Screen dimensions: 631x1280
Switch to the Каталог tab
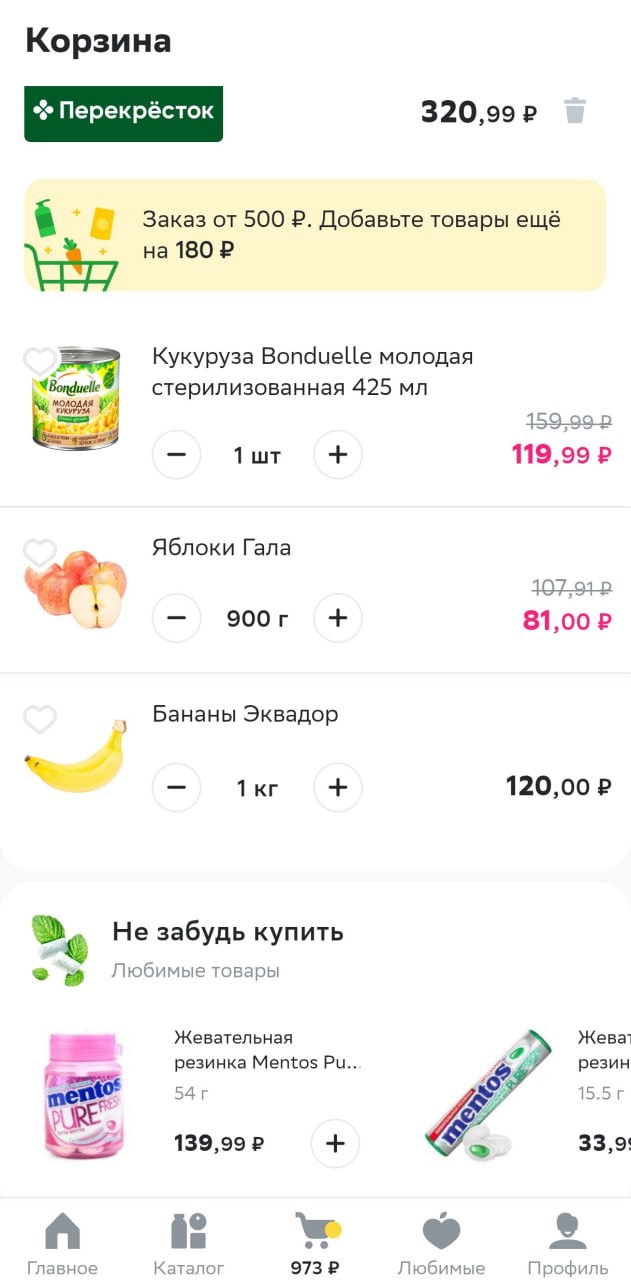click(188, 1243)
